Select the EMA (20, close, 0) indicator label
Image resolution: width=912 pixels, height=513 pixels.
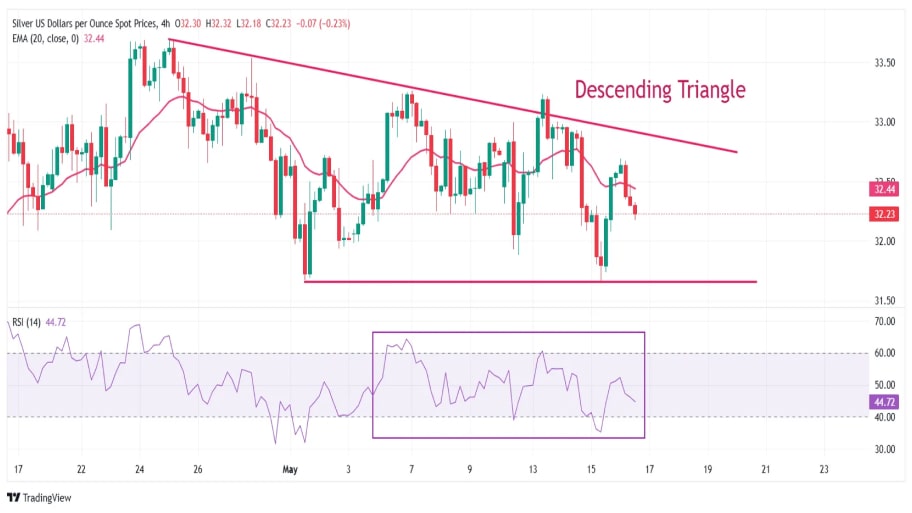click(x=45, y=38)
